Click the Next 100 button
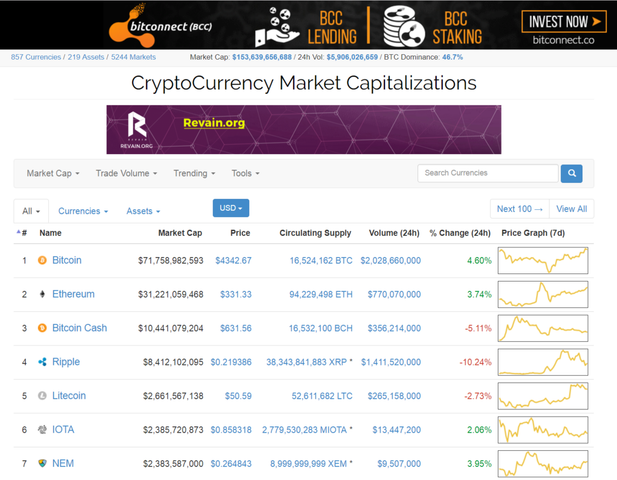The width and height of the screenshot is (617, 480). [x=520, y=209]
